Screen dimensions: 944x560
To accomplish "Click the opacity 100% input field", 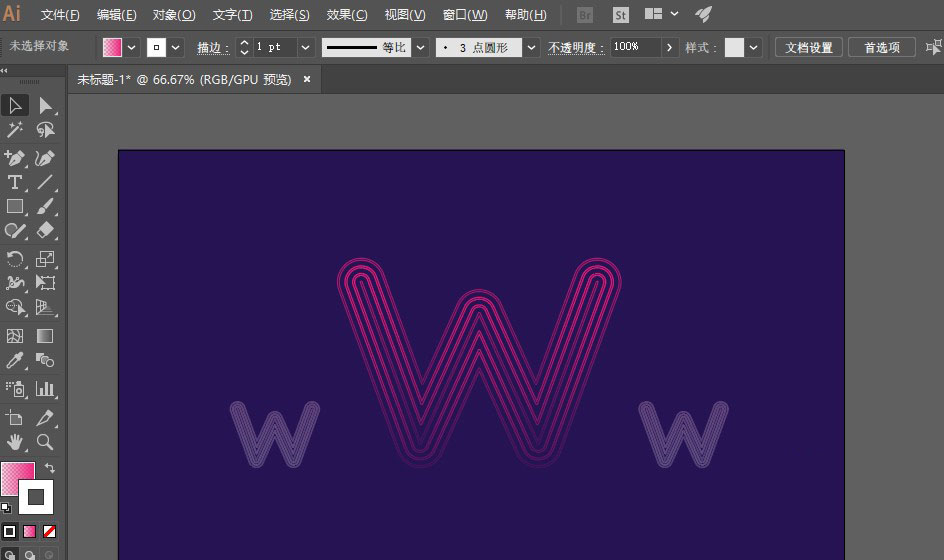I will pos(636,47).
